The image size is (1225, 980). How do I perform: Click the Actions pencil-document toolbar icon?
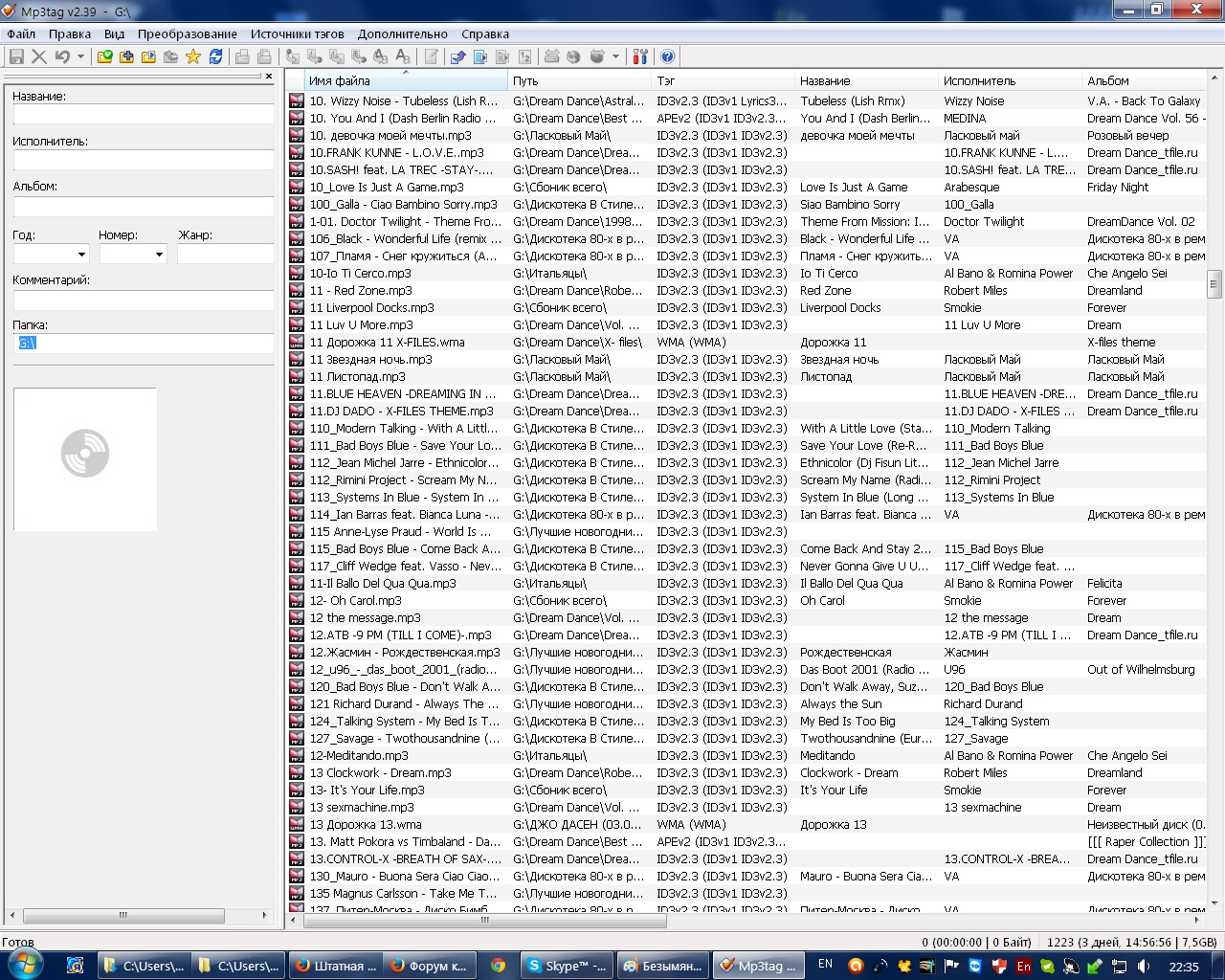click(x=432, y=56)
